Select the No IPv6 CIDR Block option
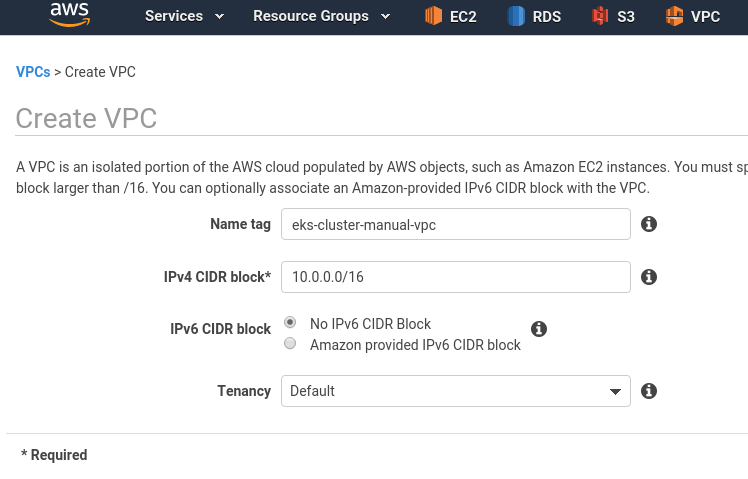The height and width of the screenshot is (479, 748). (290, 323)
